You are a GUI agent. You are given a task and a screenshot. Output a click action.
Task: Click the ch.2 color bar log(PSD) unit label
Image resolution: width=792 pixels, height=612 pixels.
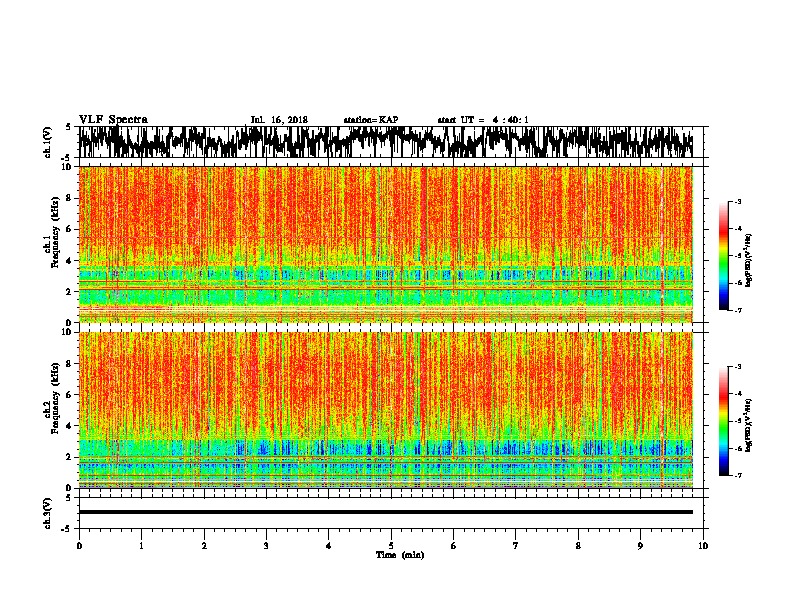pyautogui.click(x=749, y=425)
